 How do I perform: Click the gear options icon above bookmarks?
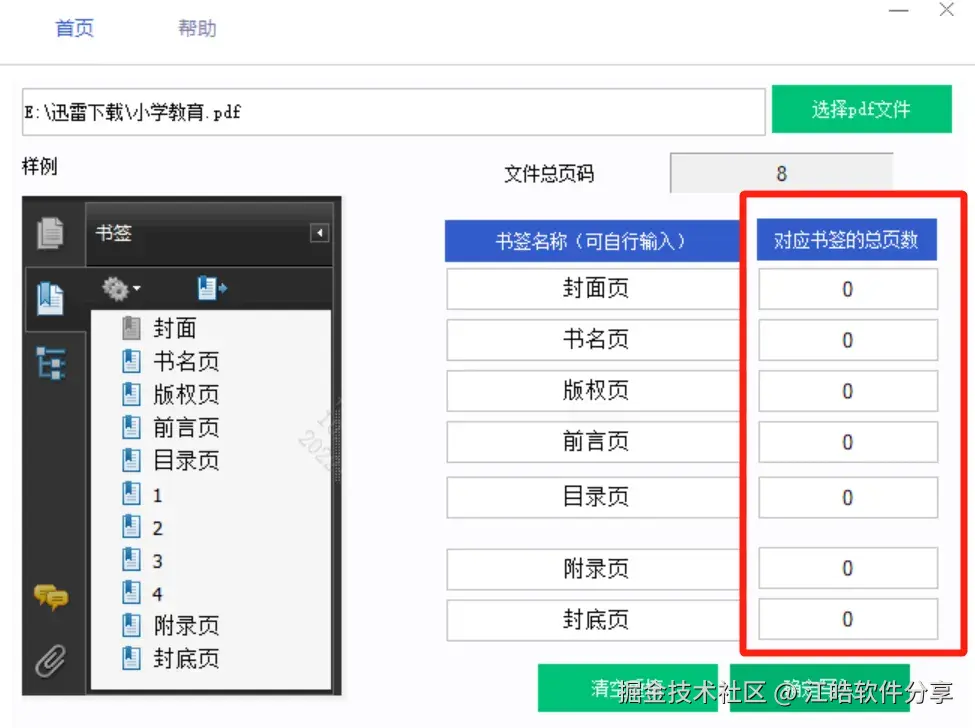point(113,287)
